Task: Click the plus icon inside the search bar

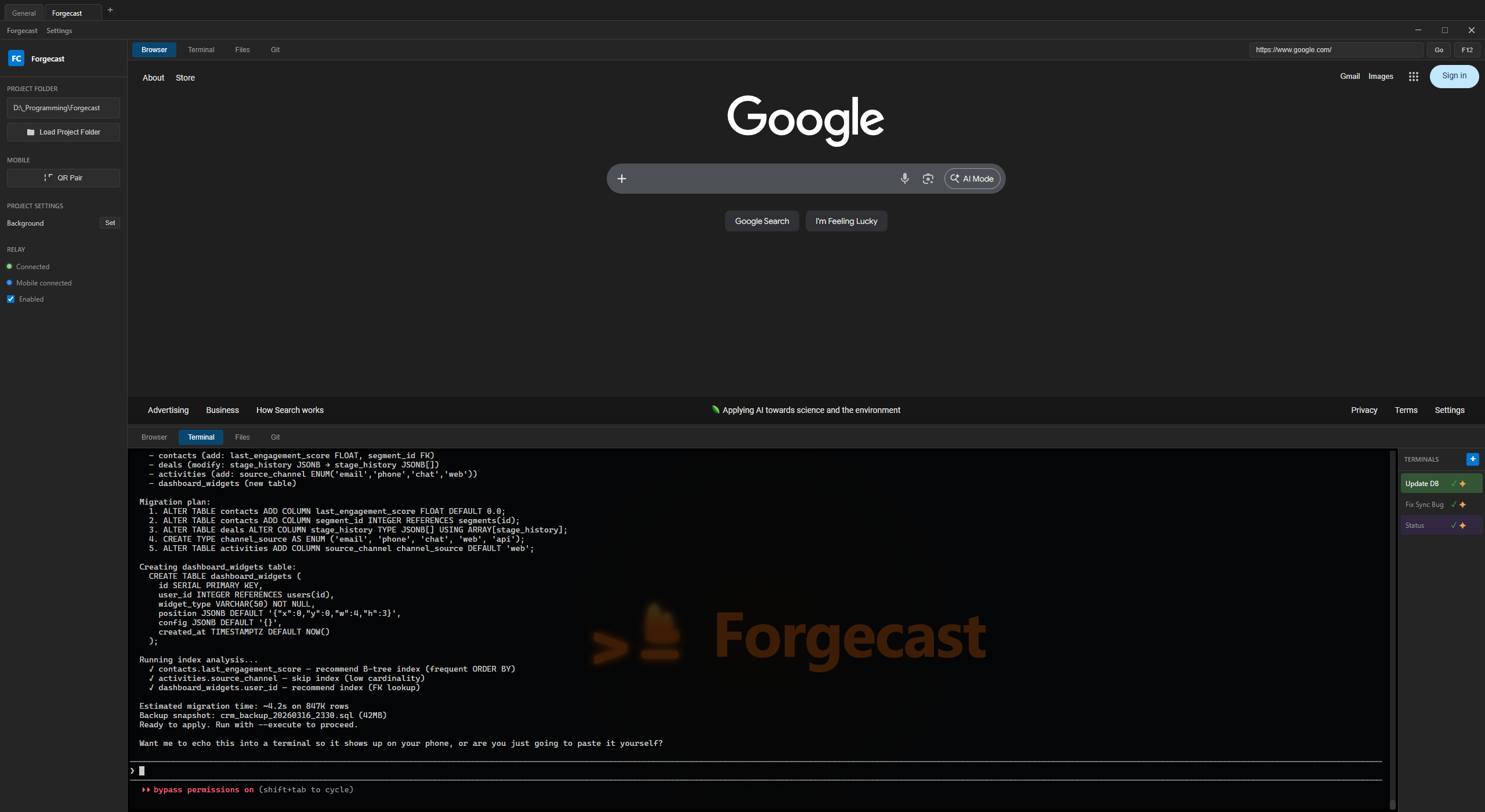Action: (x=621, y=178)
